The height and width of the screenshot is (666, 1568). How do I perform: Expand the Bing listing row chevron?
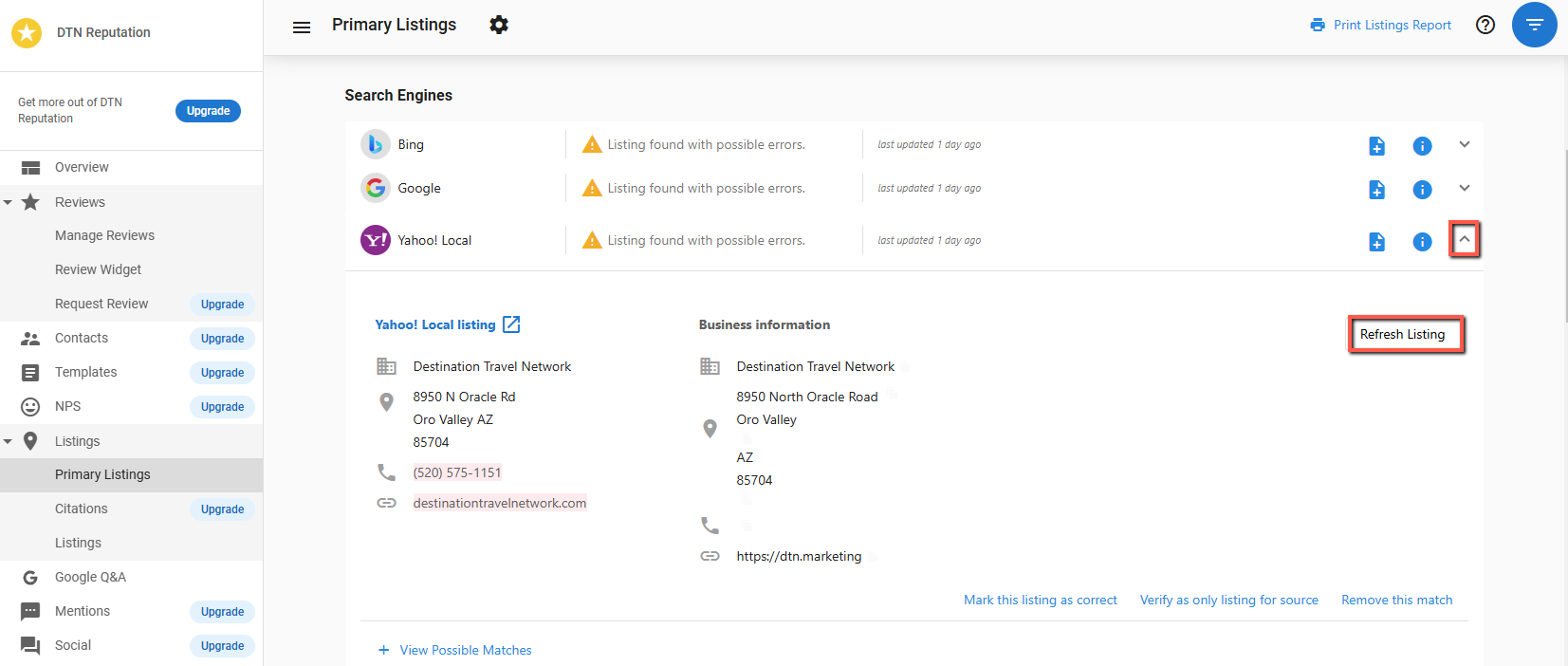pos(1465,144)
